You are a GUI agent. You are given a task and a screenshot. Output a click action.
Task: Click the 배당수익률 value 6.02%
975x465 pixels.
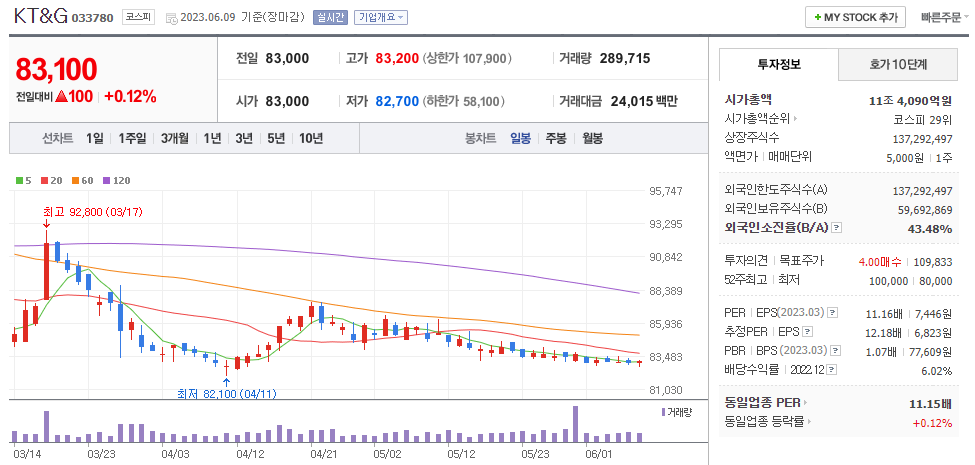(938, 371)
